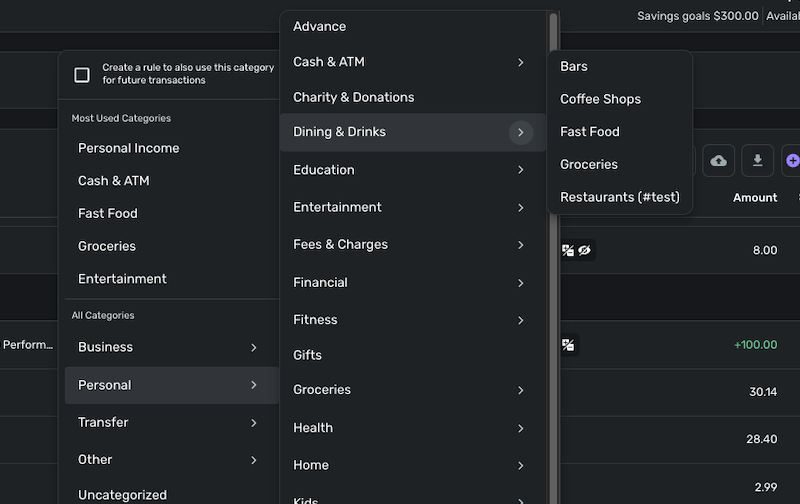Choose the Uncategorized category
The height and width of the screenshot is (504, 800).
point(122,495)
